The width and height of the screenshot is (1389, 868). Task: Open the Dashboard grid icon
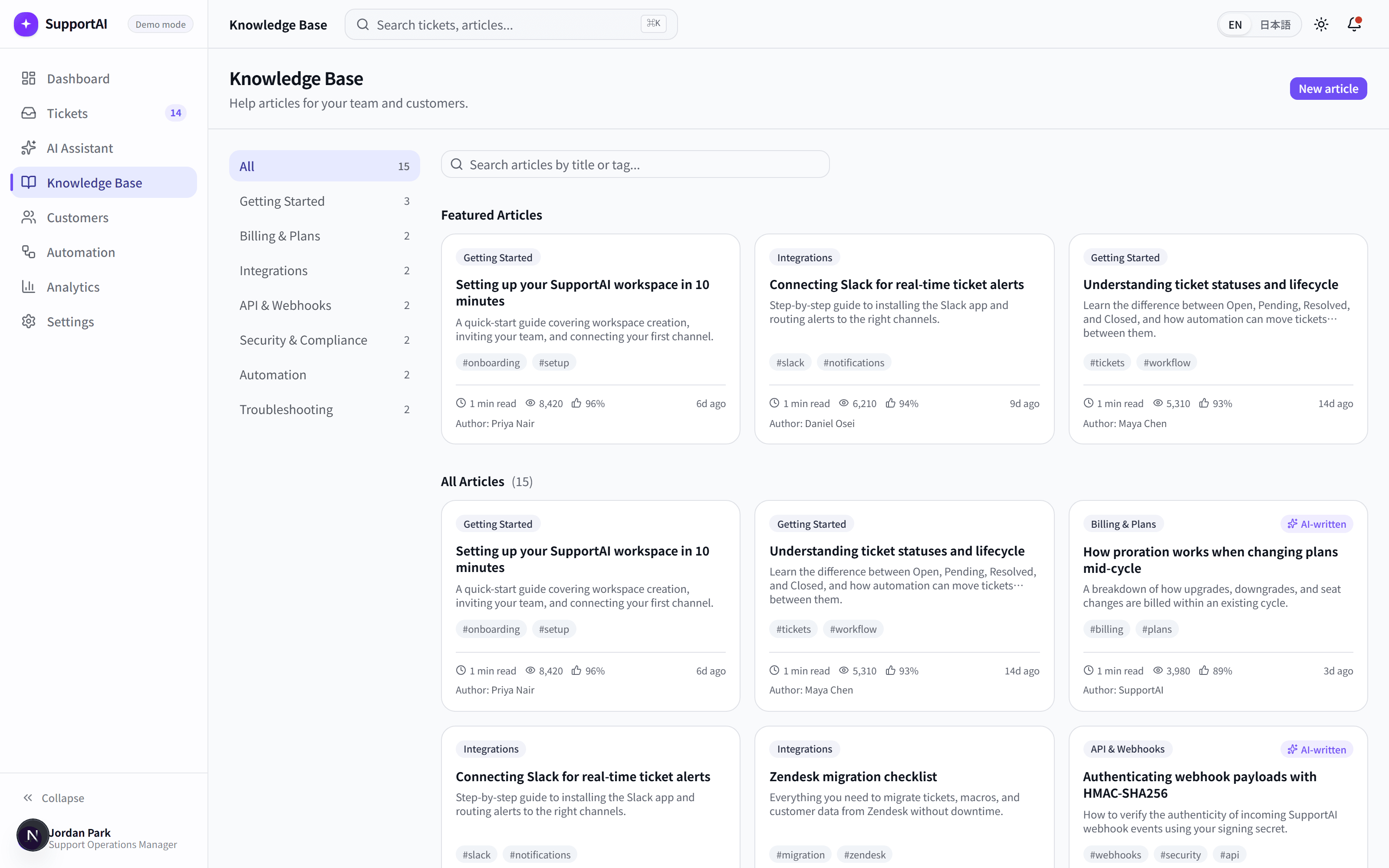click(29, 78)
